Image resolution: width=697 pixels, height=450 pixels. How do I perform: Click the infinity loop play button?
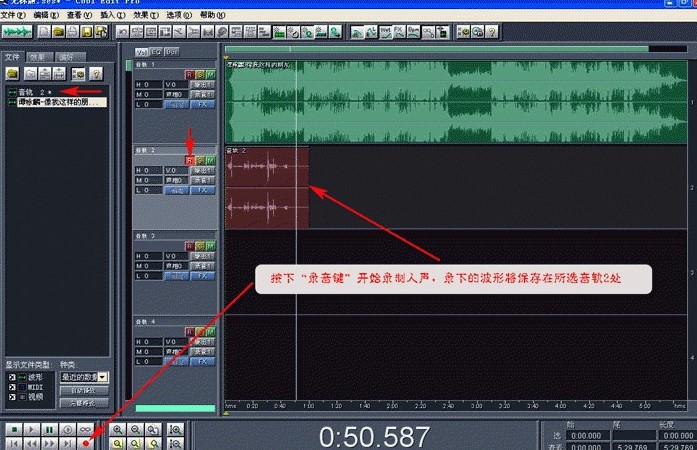click(85, 430)
